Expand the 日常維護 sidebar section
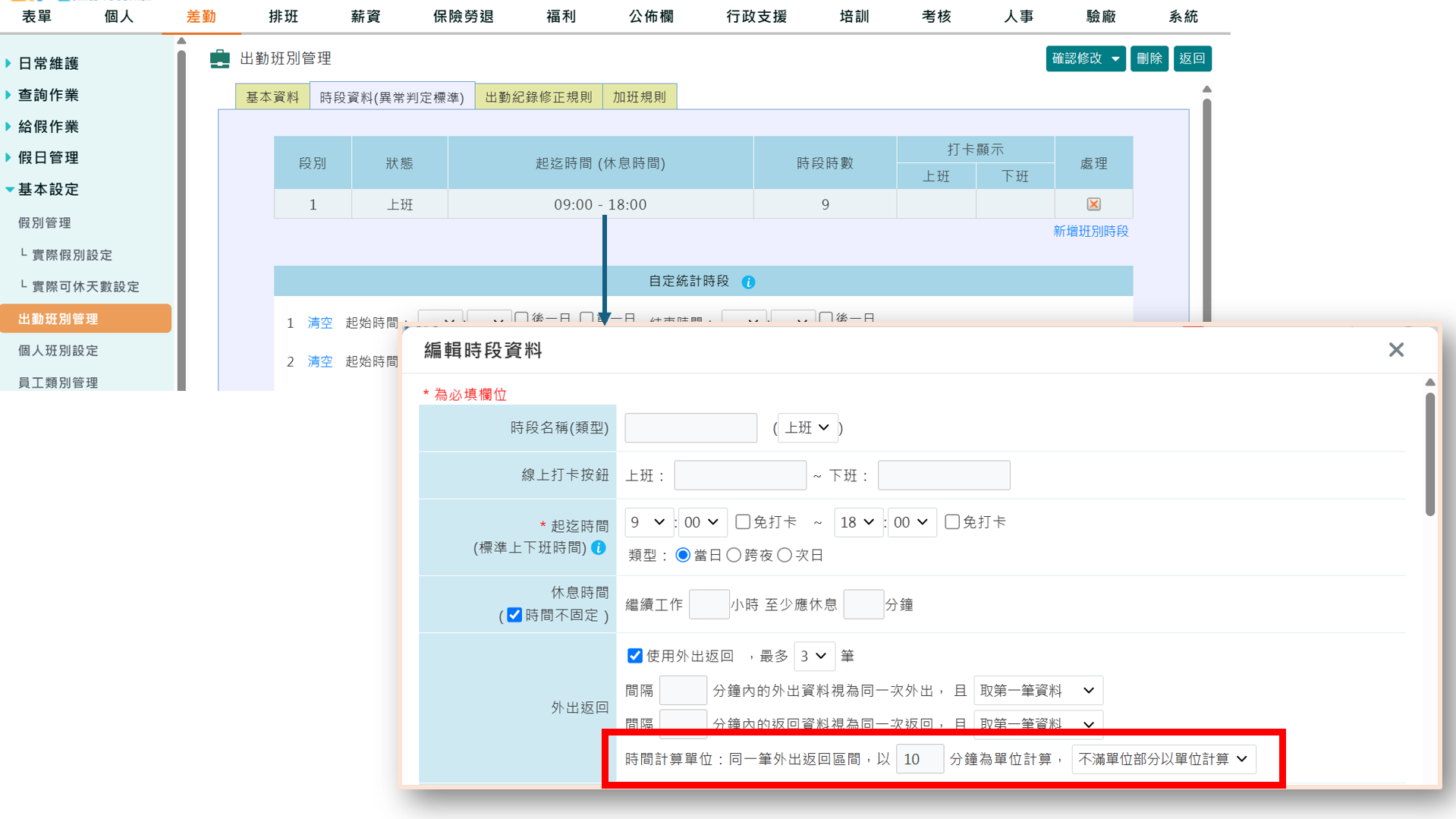The image size is (1456, 819). click(x=47, y=64)
